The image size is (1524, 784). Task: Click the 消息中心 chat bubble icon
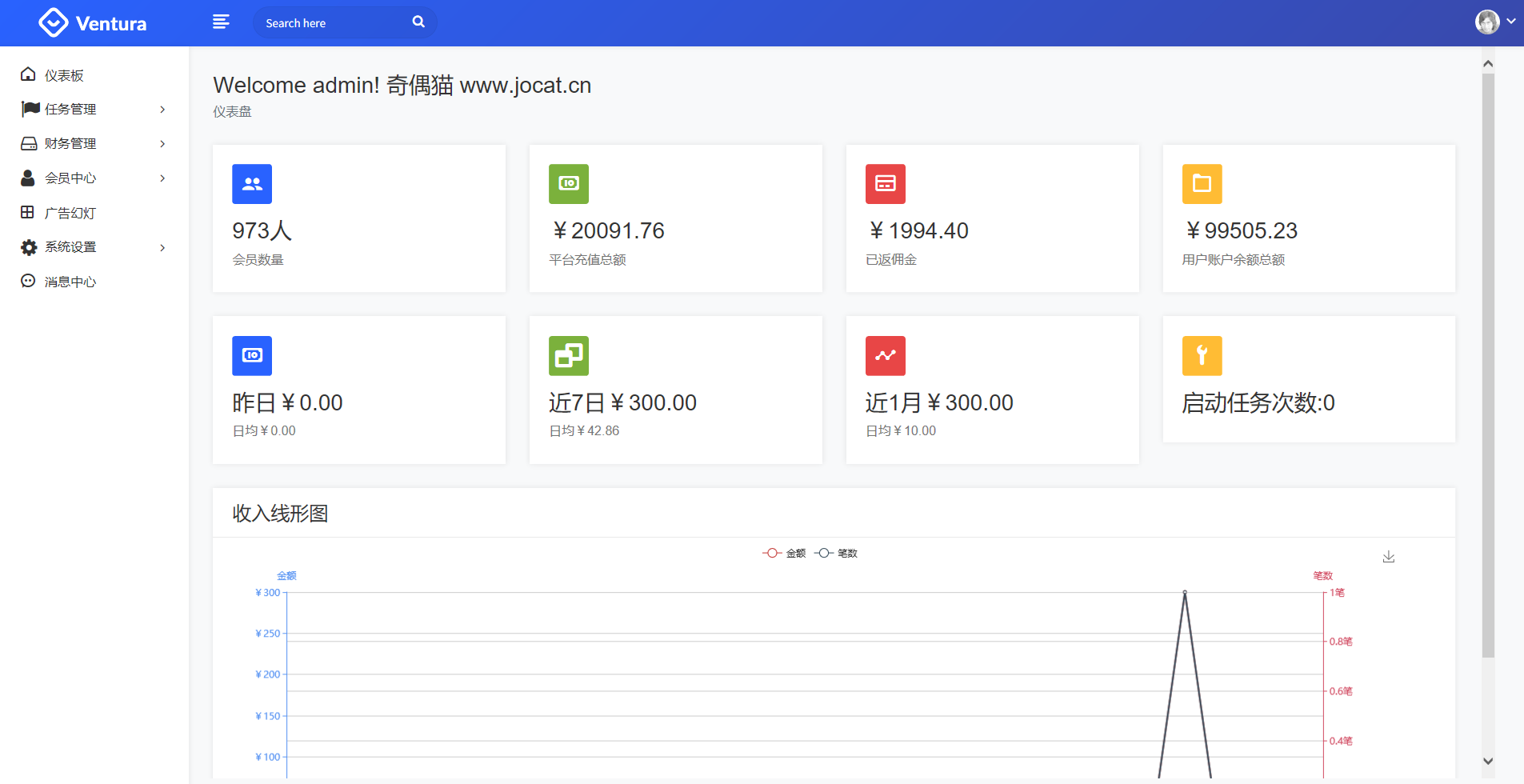28,281
